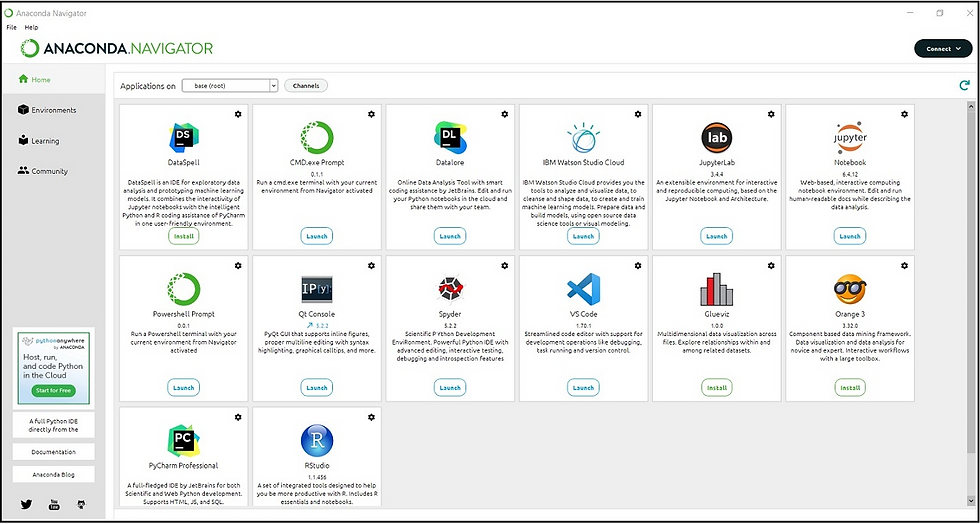Launch IBM Watson Studio Cloud

pos(583,236)
